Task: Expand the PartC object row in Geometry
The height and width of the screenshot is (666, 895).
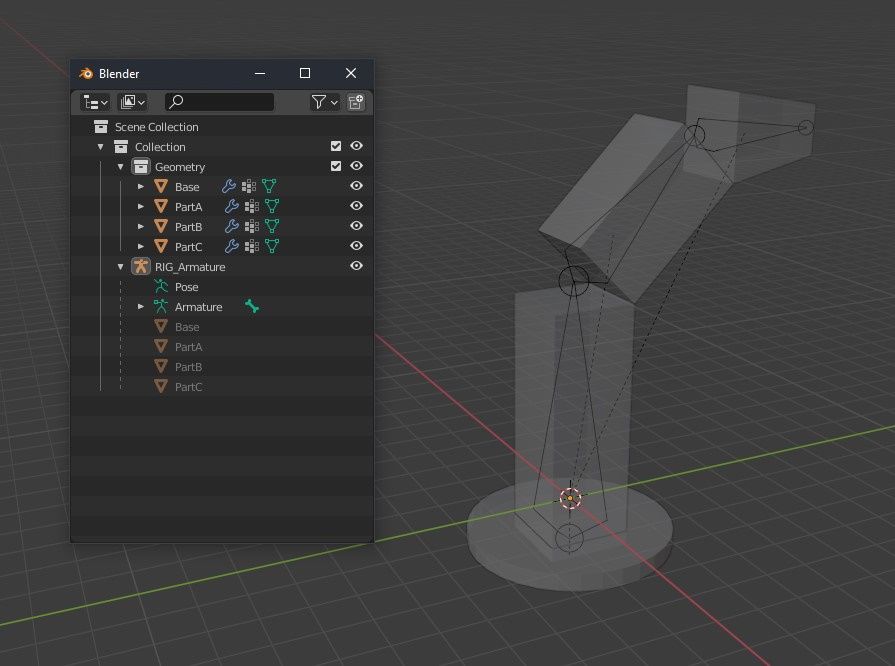Action: point(140,247)
